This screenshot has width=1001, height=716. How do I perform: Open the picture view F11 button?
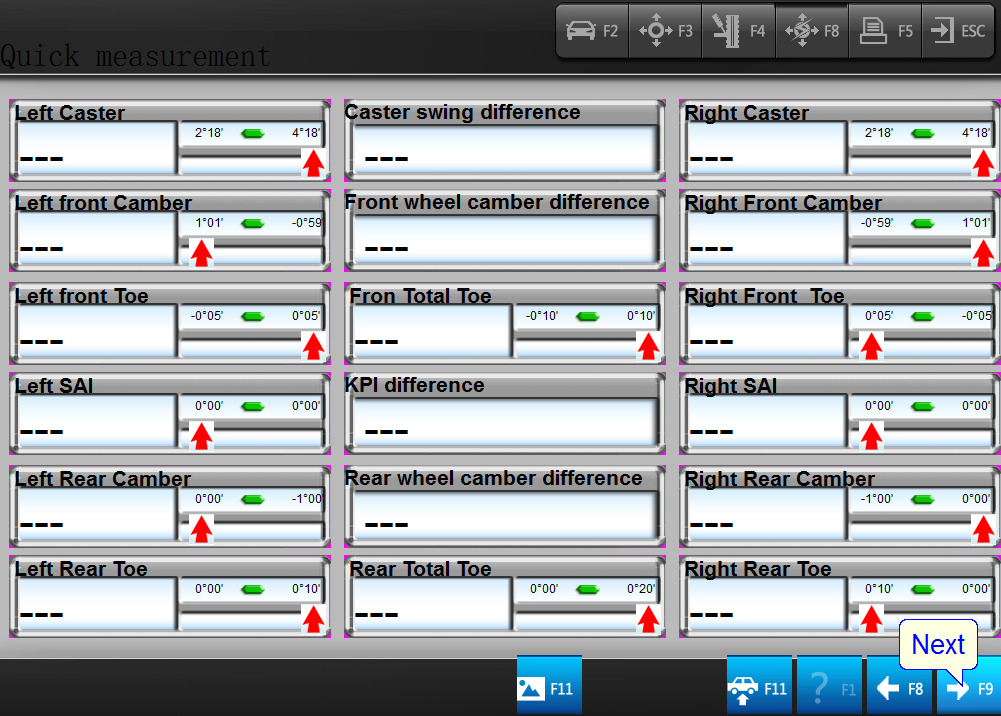(548, 687)
